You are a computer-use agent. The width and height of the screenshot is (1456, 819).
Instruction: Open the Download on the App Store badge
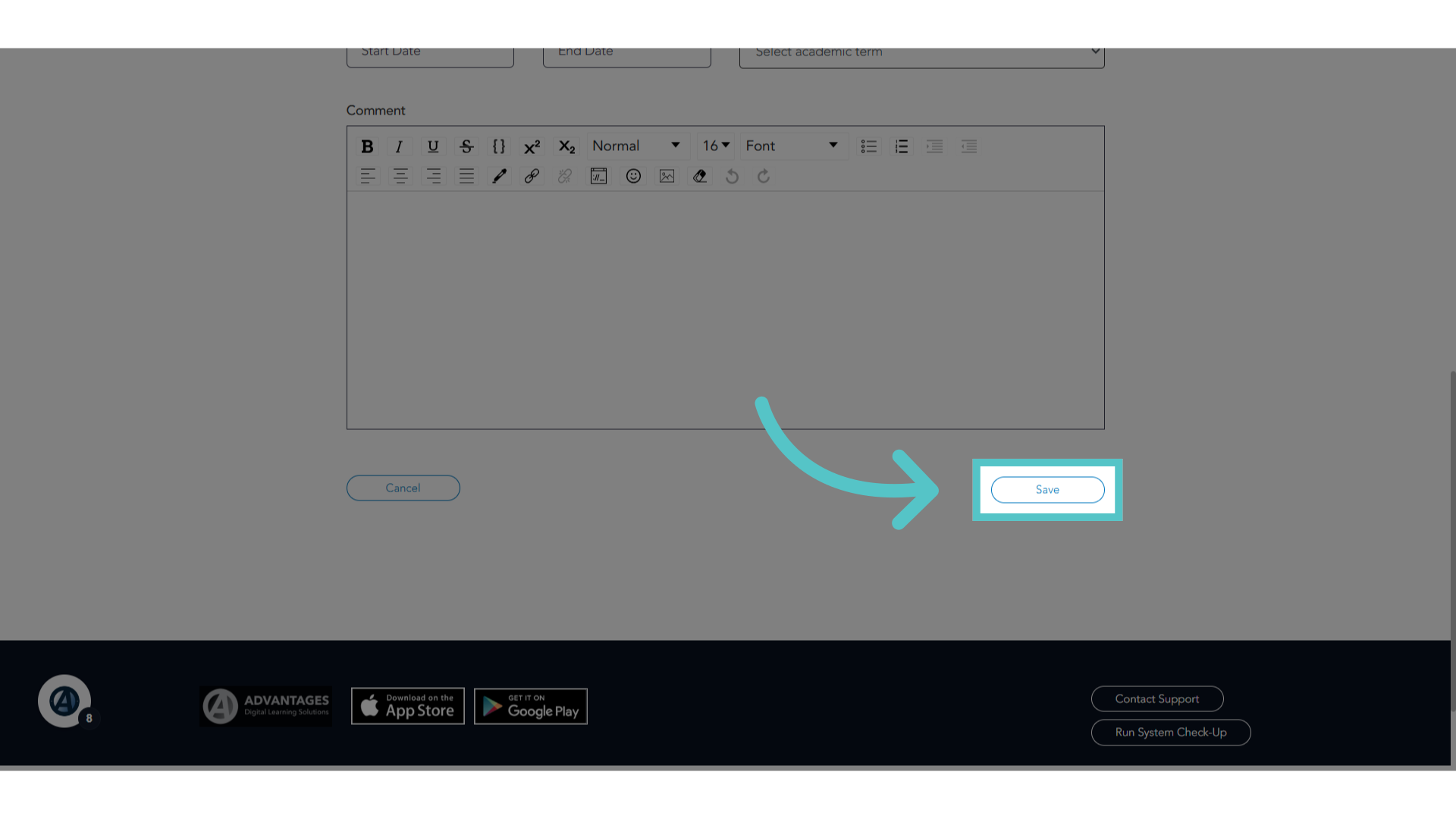[408, 707]
